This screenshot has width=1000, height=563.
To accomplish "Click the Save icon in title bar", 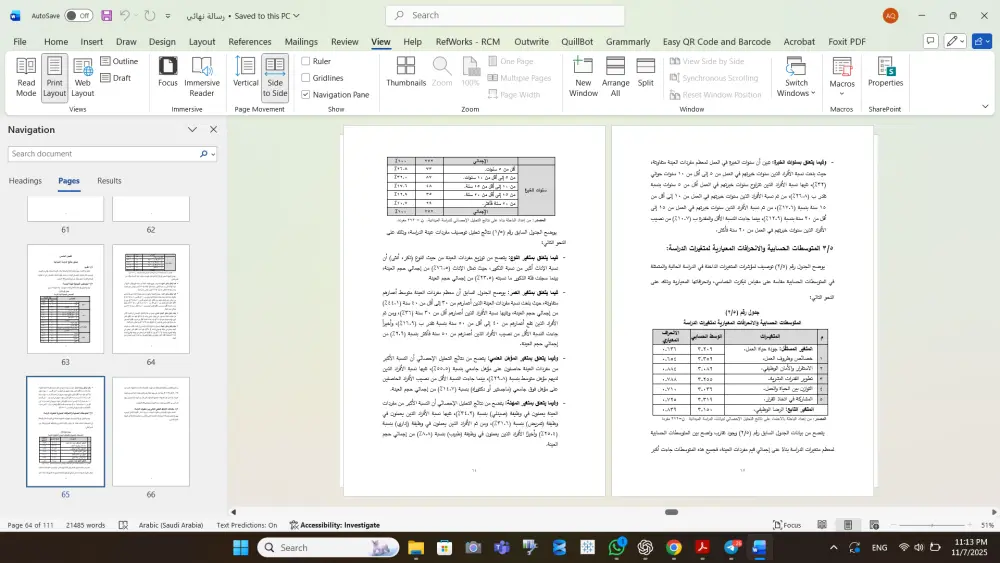I will [107, 15].
